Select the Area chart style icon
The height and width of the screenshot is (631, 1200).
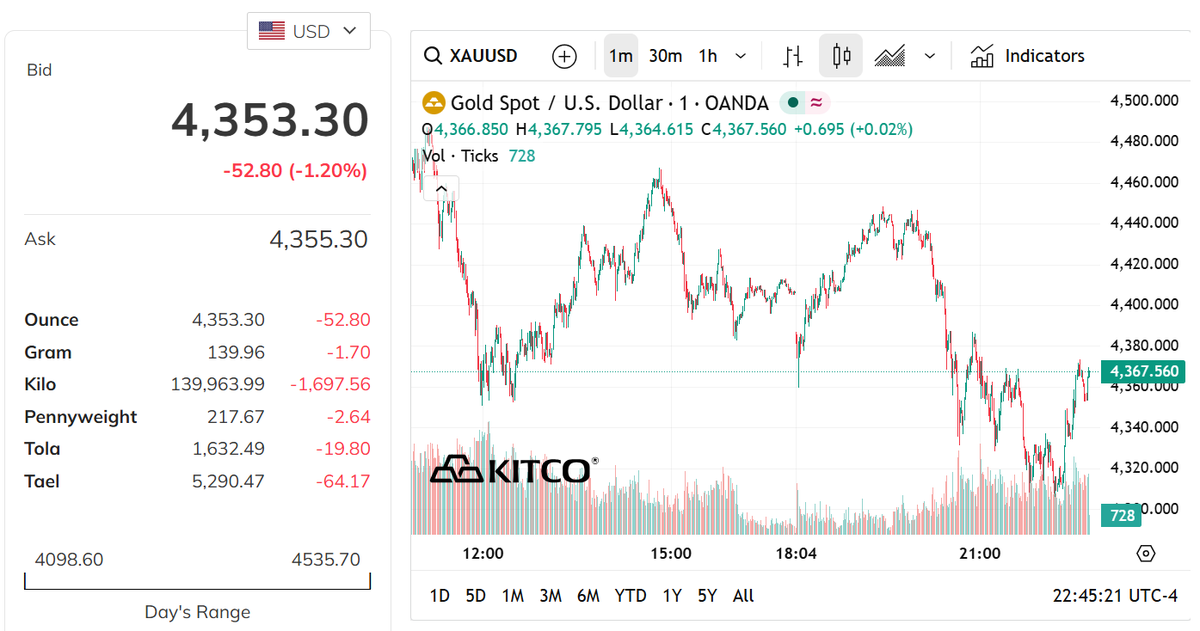[889, 56]
